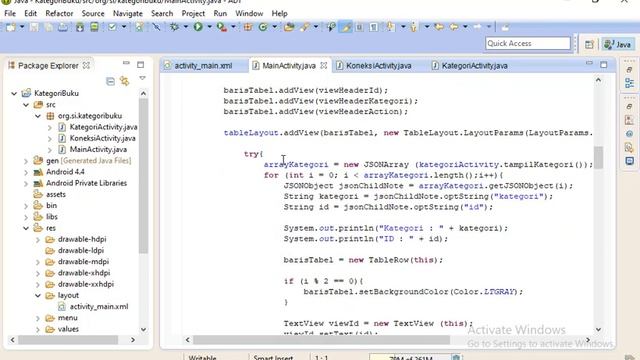Collapse the layout folder node

[x=38, y=296]
